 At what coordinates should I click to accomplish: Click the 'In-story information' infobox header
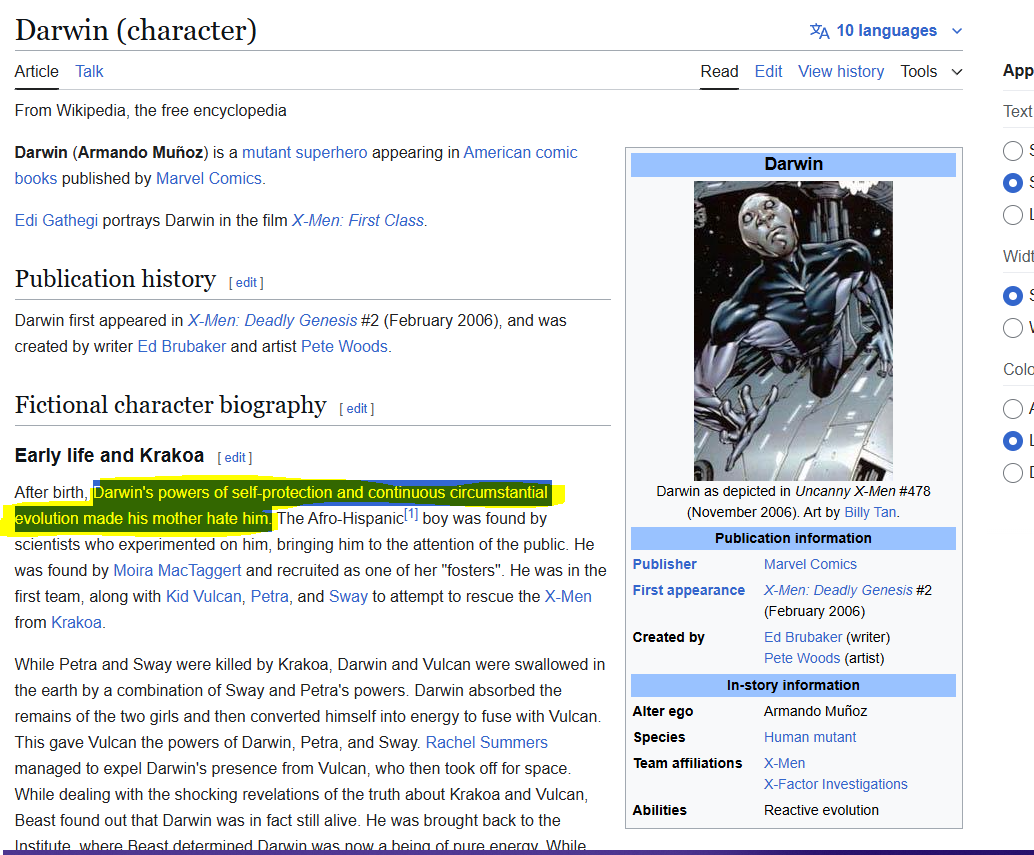pyautogui.click(x=793, y=686)
